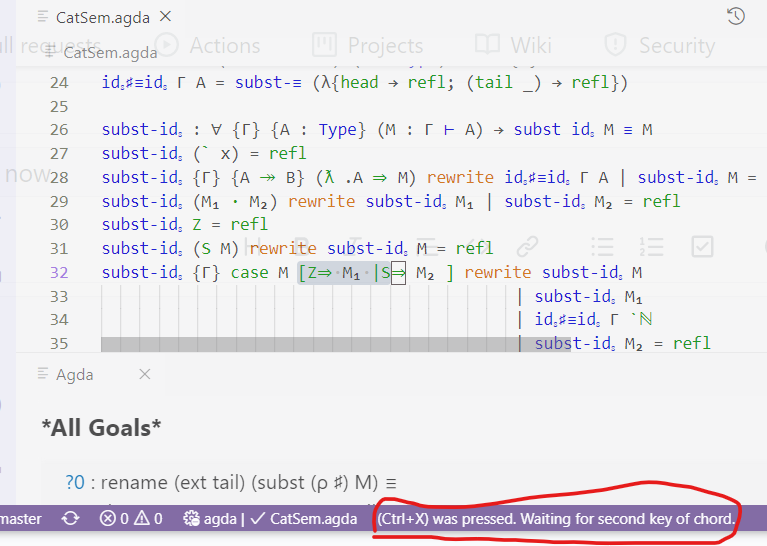Screen dimensions: 767x546
Task: Click the faded task list checkbox icon
Action: pyautogui.click(x=702, y=247)
